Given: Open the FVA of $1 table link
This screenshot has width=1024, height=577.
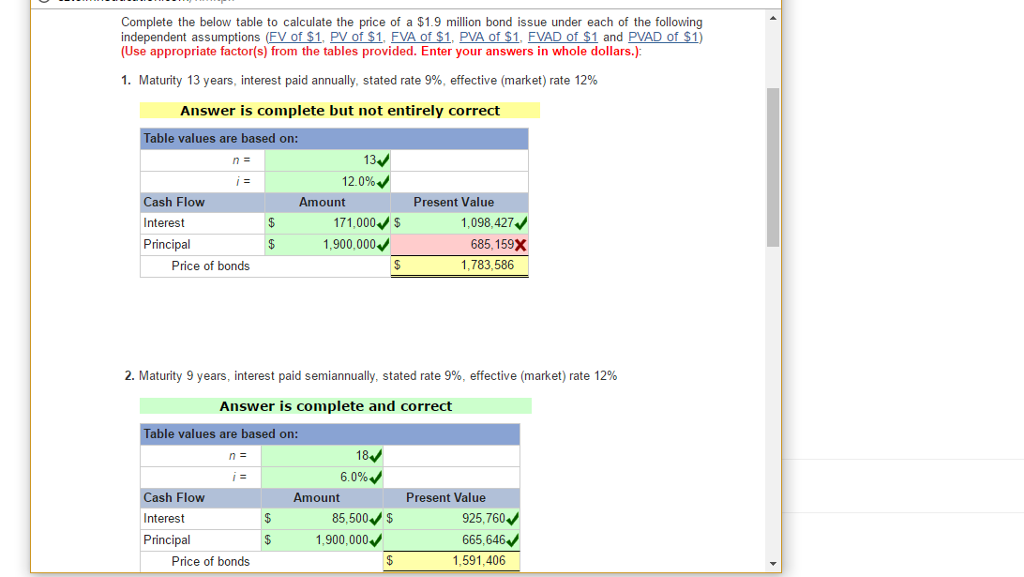Looking at the screenshot, I should [420, 36].
